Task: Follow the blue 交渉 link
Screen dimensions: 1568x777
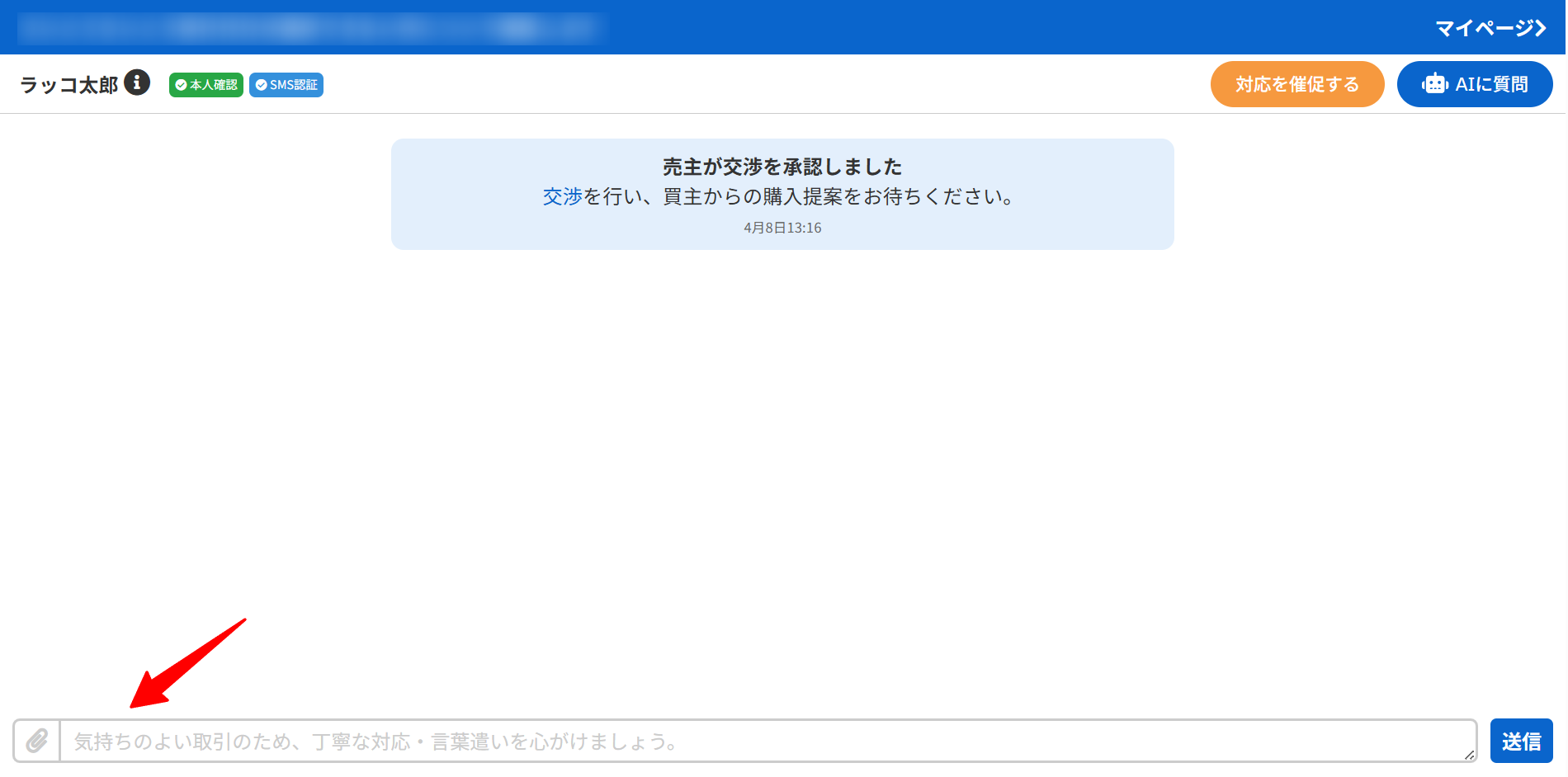Action: pyautogui.click(x=563, y=196)
